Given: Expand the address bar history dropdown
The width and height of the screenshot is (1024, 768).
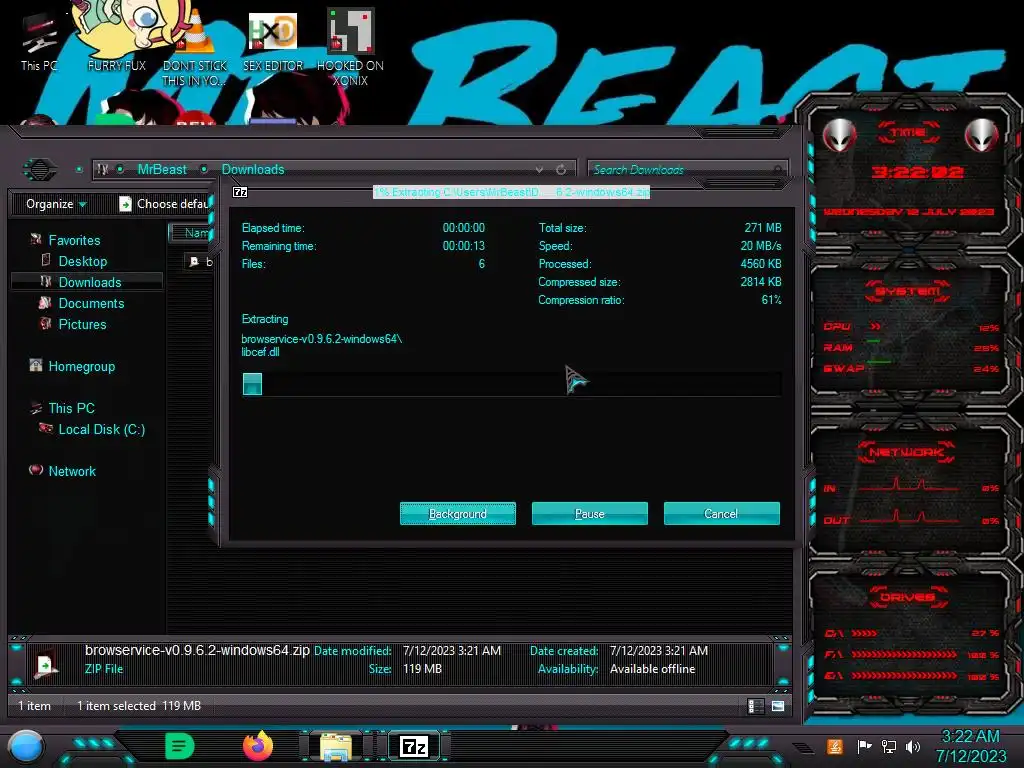Looking at the screenshot, I should (x=539, y=170).
